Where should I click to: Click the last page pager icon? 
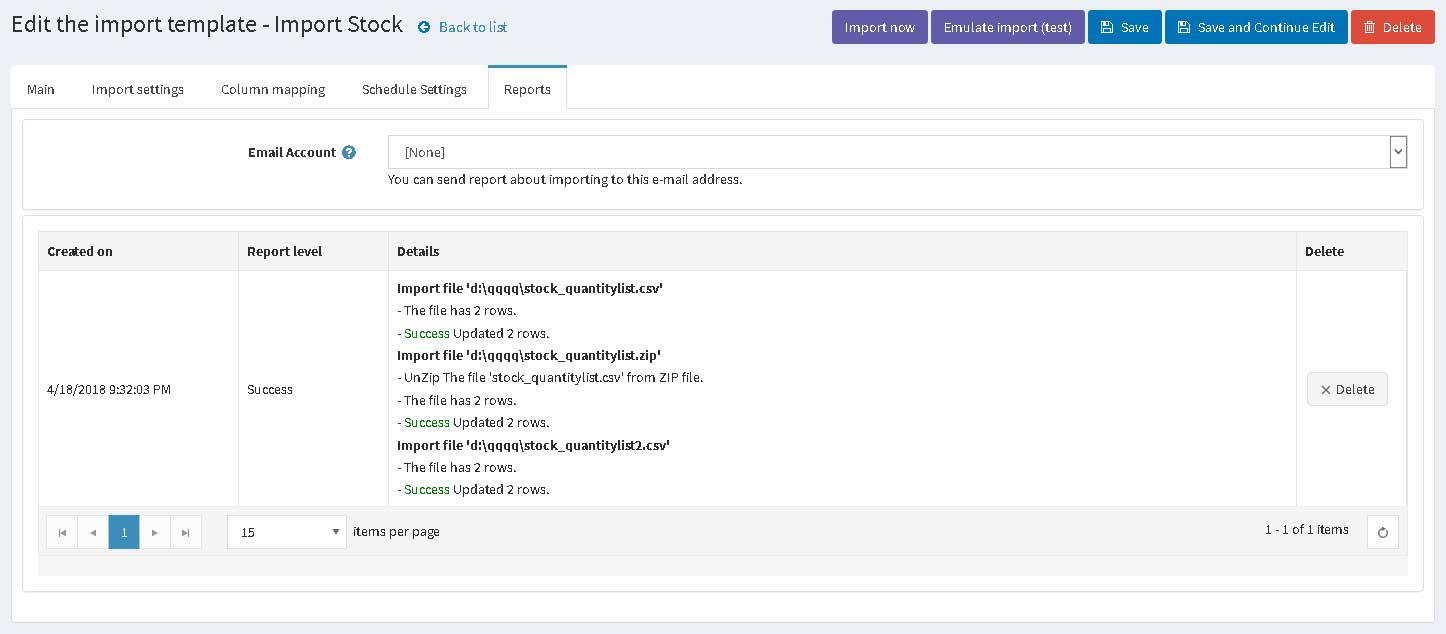[x=186, y=532]
